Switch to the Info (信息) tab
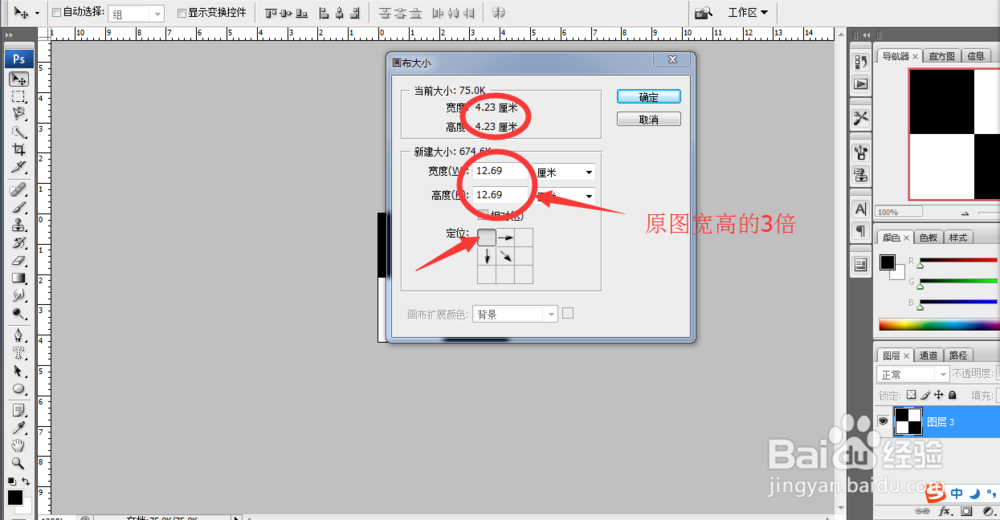The height and width of the screenshot is (520, 1000). coord(976,56)
